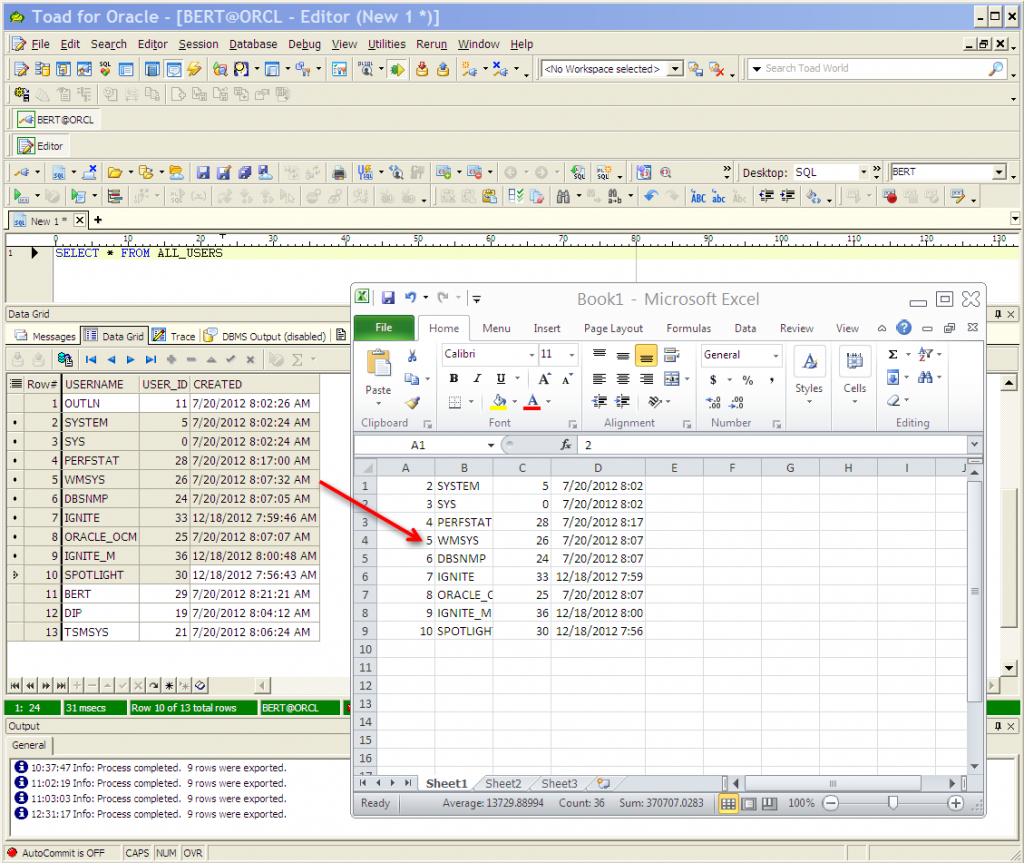This screenshot has height=863, width=1024.
Task: Open the Calibri font name dropdown
Action: coord(531,355)
